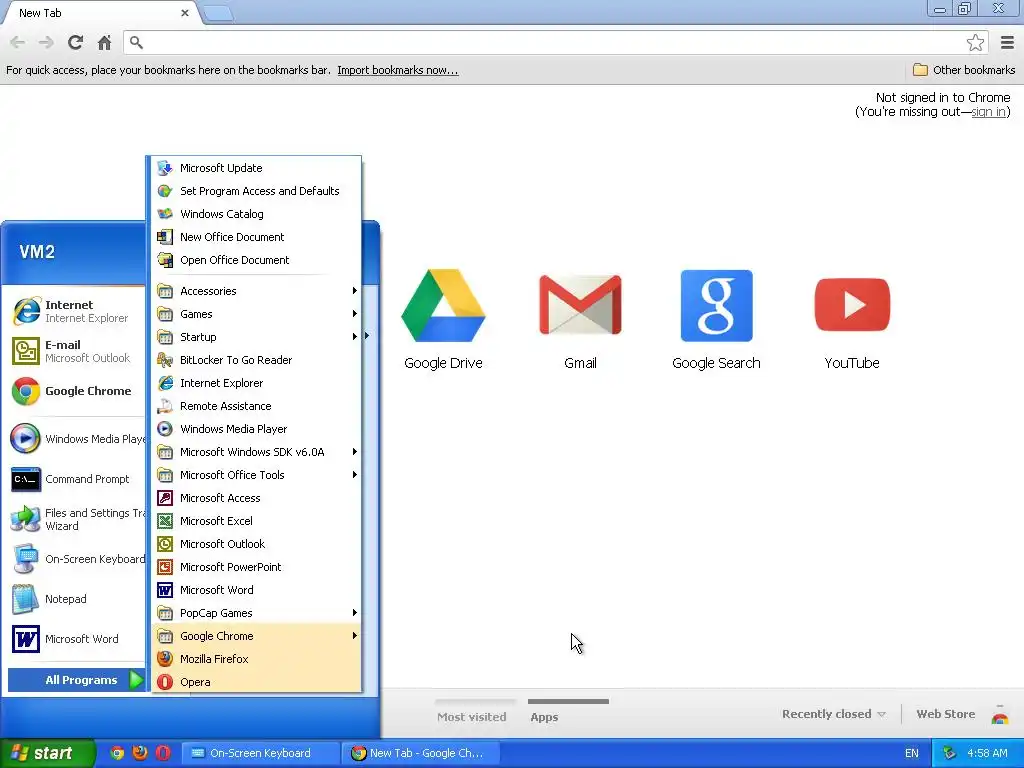Switch to On-Screen Keyboard taskbar button
This screenshot has width=1024, height=768.
click(x=260, y=753)
